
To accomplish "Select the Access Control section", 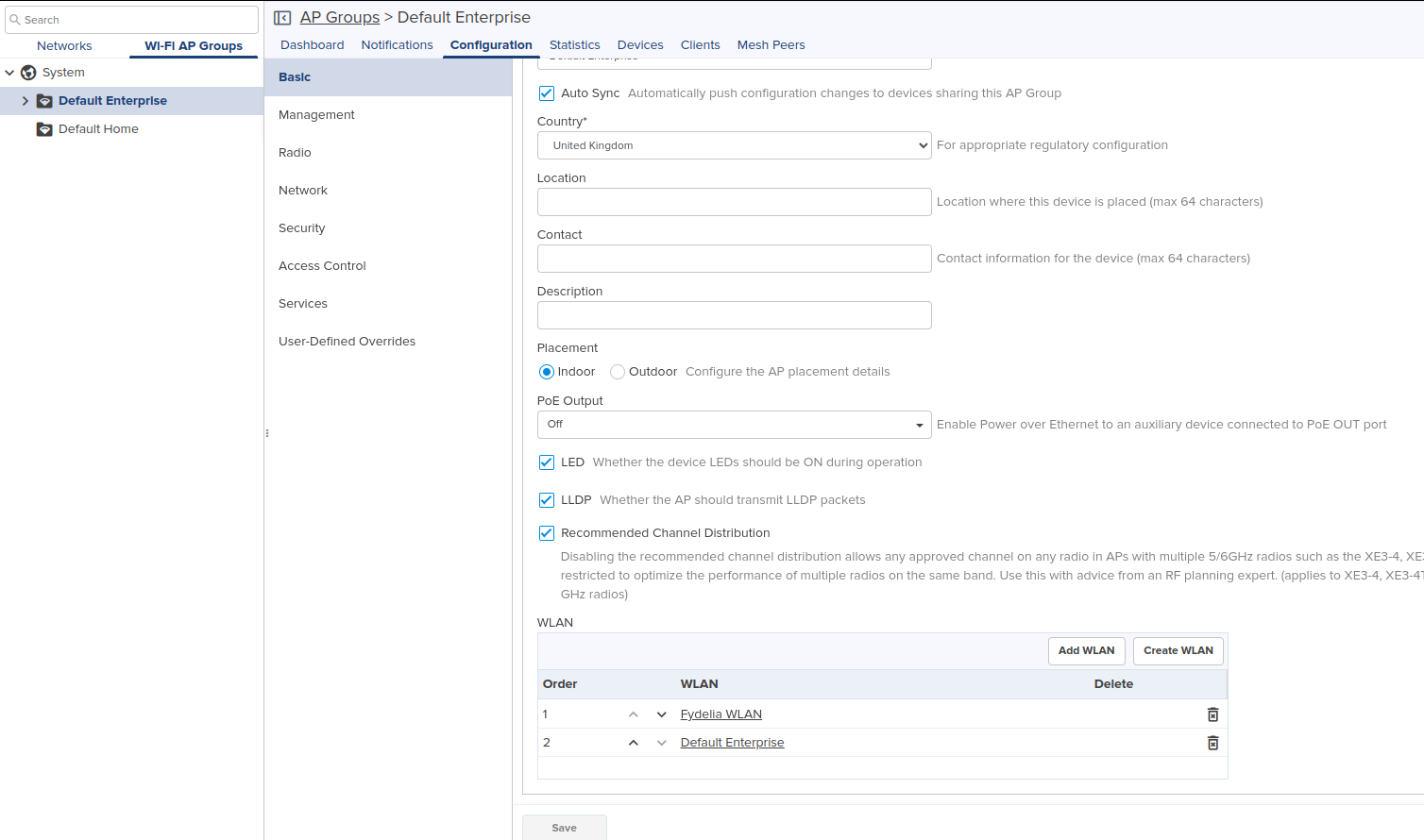I will [x=388, y=266].
